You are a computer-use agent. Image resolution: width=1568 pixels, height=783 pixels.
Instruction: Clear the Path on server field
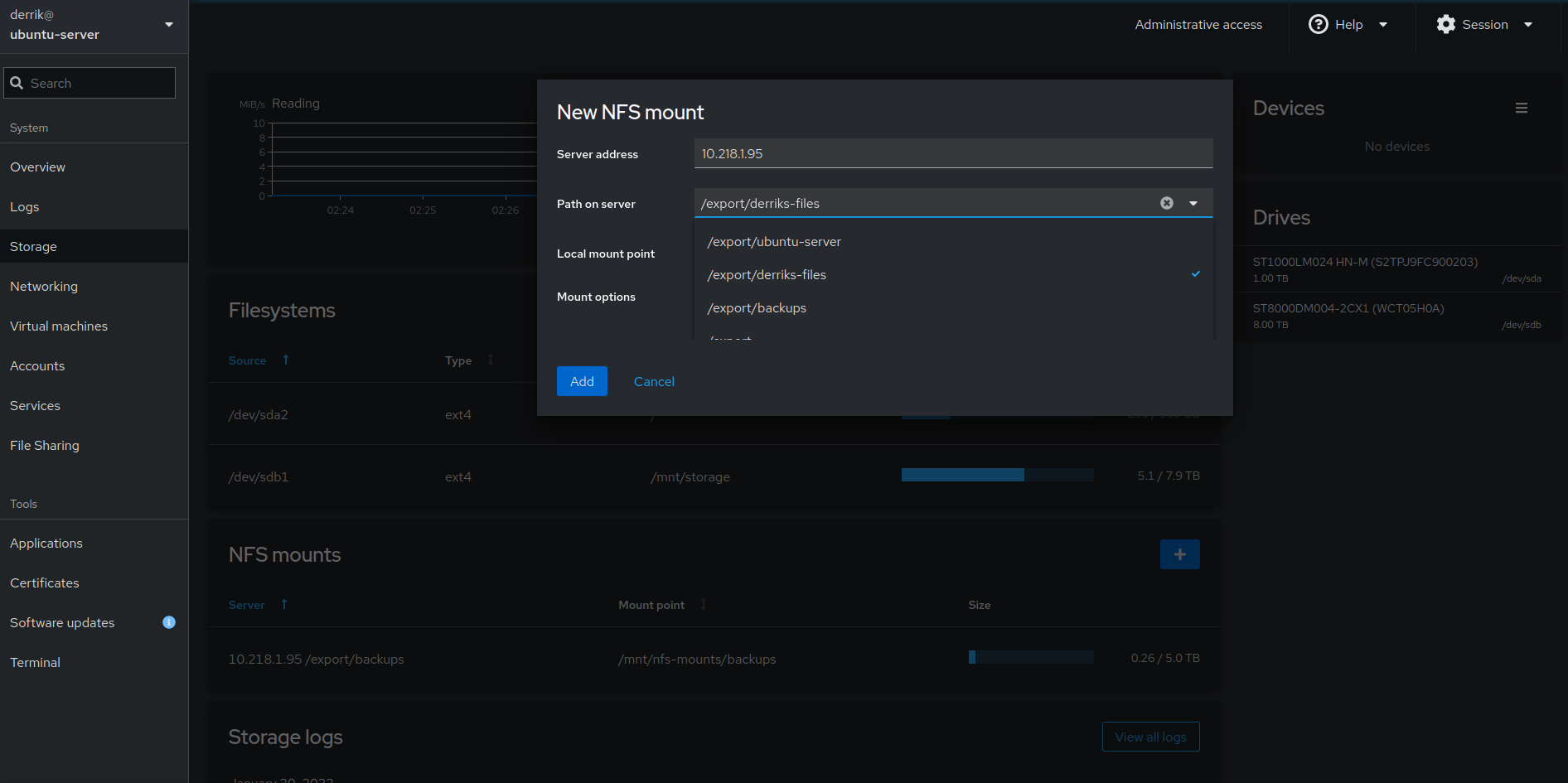click(x=1166, y=203)
